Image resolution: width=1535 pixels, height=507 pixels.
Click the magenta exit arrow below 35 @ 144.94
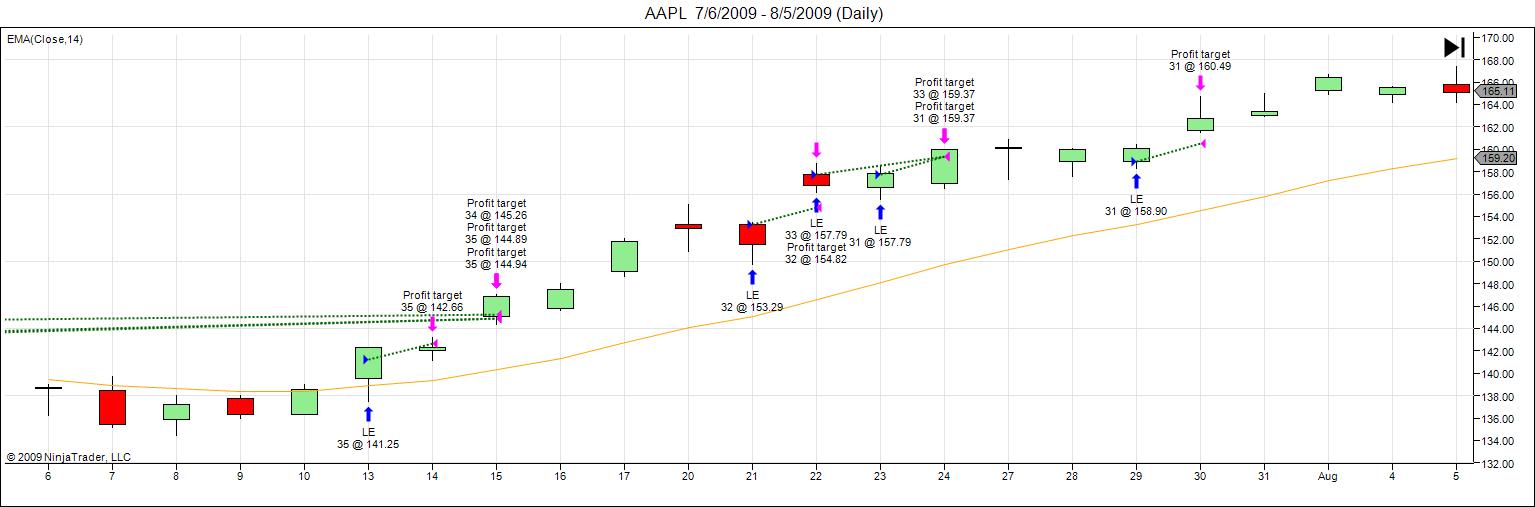(x=496, y=281)
